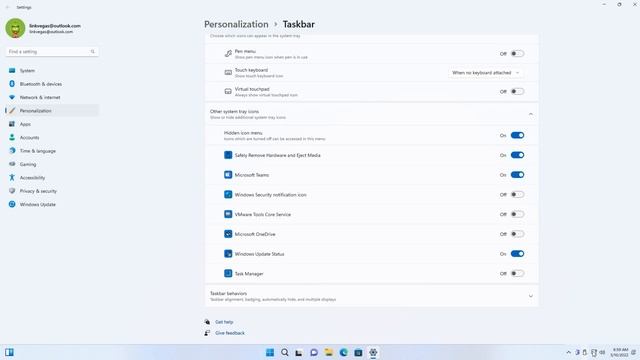Click the user profile avatar picture
Viewport: 640px width, 360px height.
coord(15,28)
